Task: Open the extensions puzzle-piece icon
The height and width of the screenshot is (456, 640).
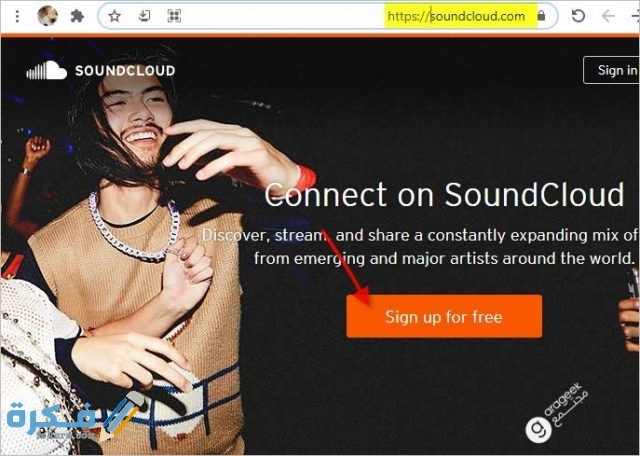Action: (77, 16)
